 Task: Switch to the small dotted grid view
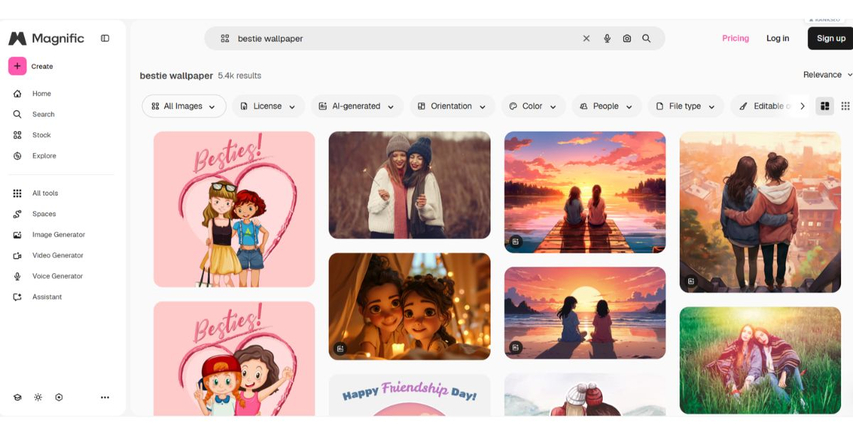pos(845,106)
